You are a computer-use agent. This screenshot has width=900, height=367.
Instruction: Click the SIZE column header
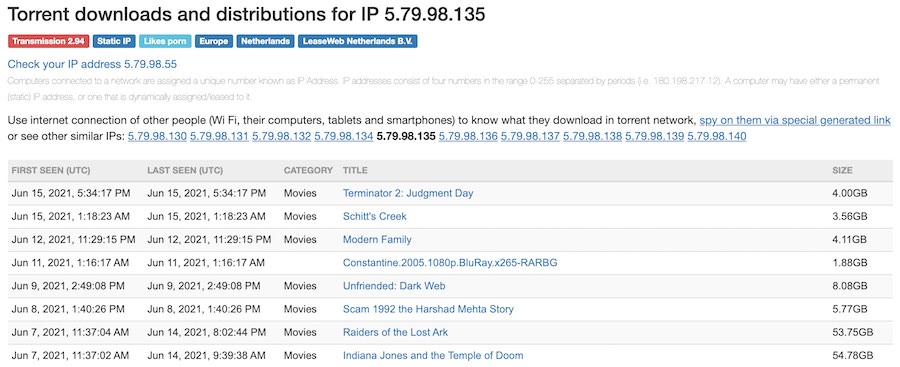click(843, 171)
